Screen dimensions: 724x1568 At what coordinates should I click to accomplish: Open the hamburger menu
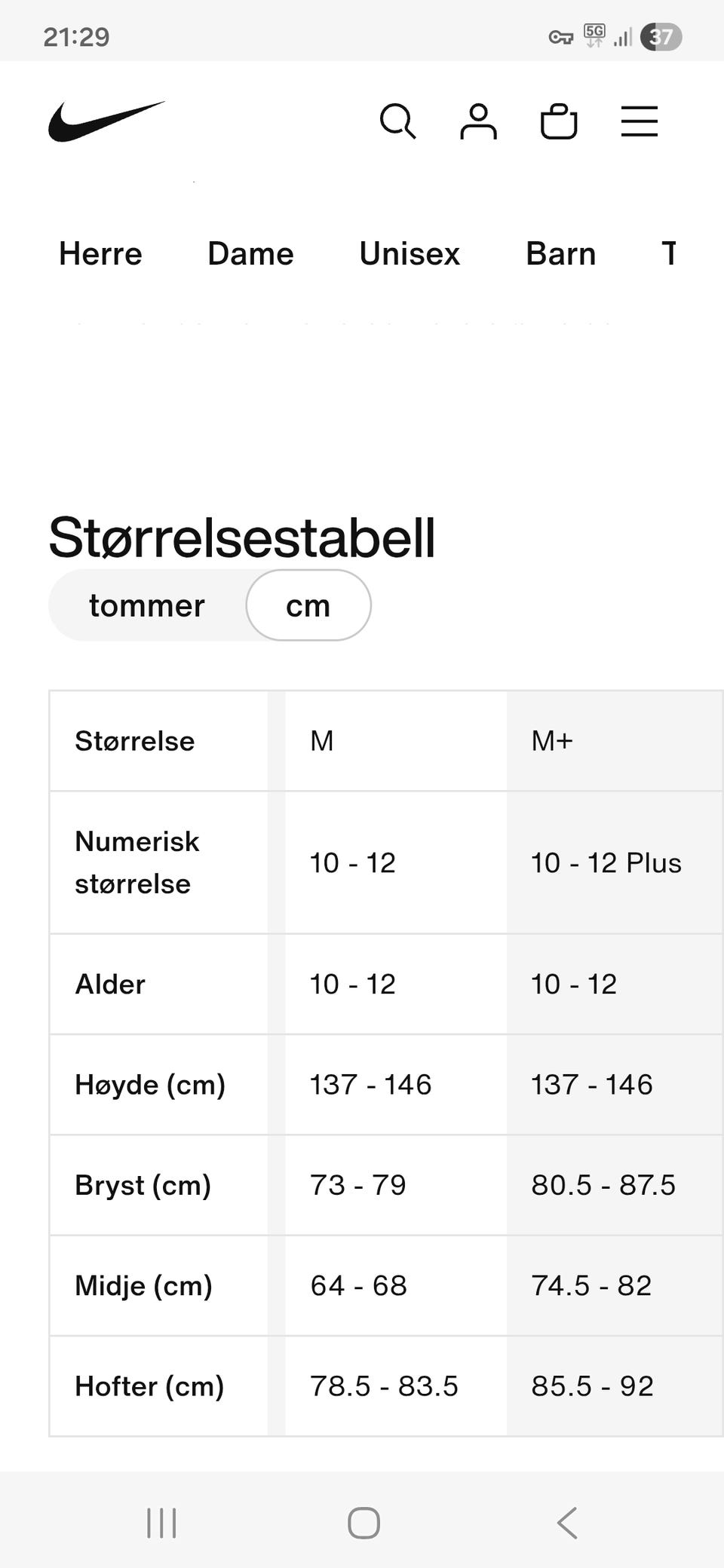(640, 121)
